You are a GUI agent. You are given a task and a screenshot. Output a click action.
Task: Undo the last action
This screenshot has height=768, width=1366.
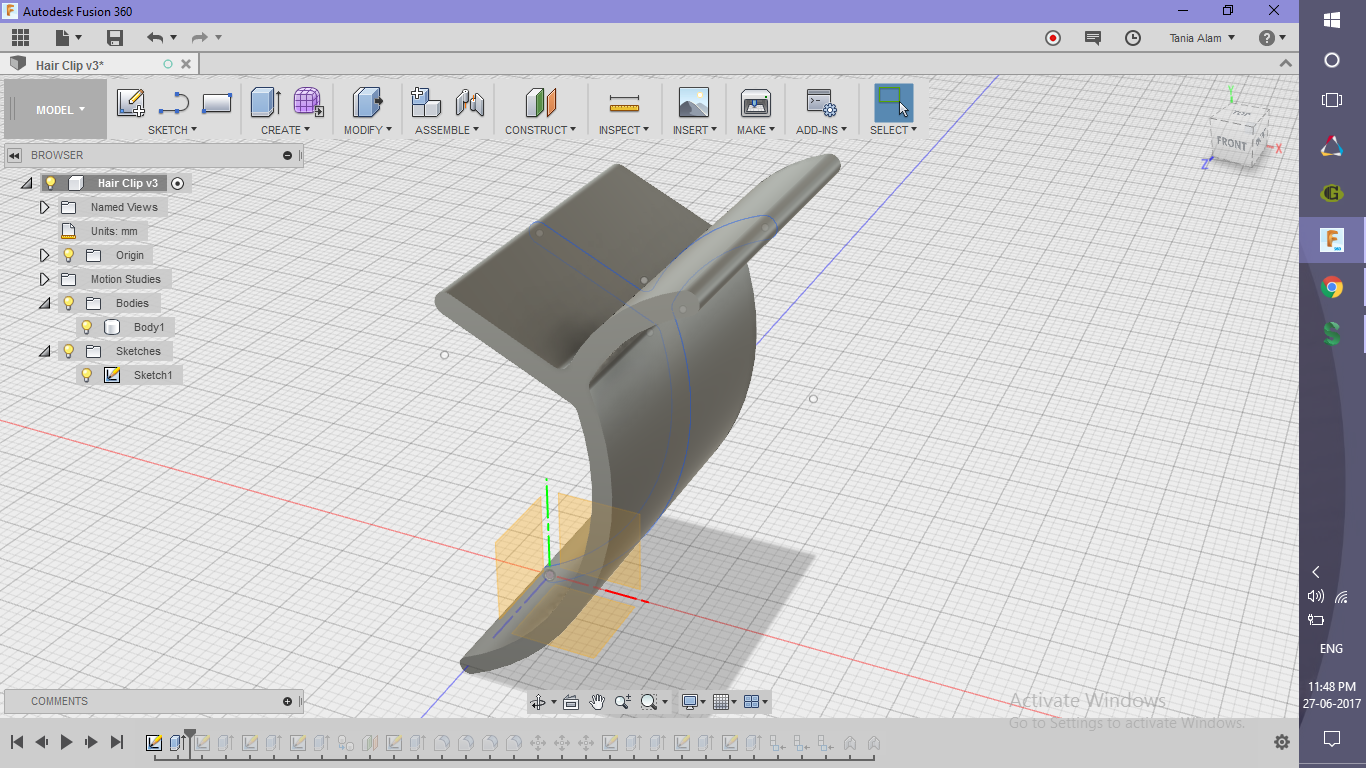(155, 38)
